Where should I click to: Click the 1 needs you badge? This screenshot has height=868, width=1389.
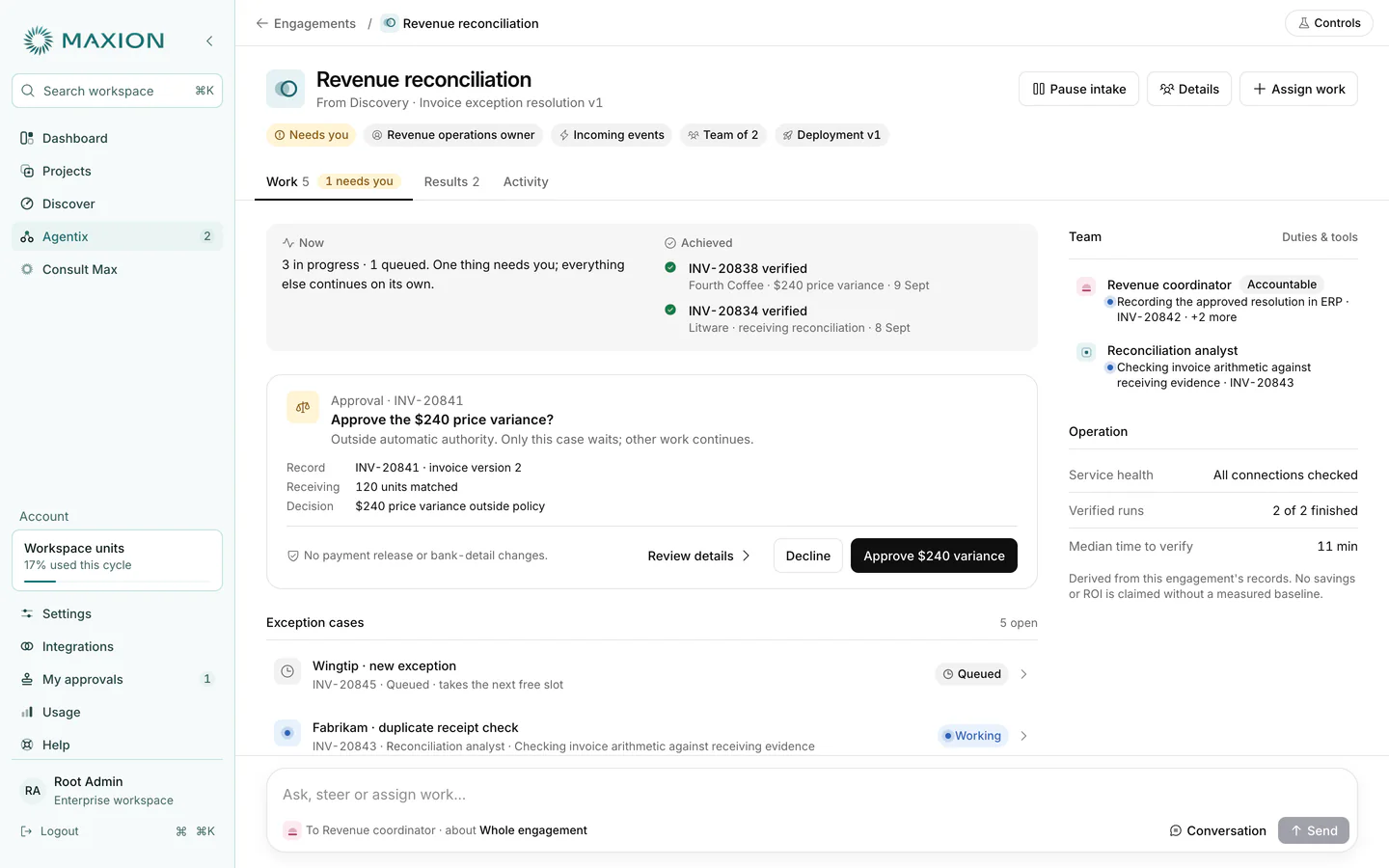359,181
